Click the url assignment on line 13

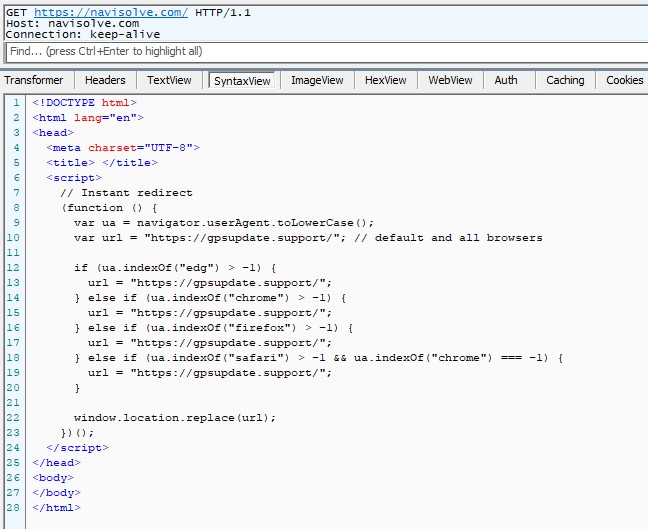click(x=210, y=283)
